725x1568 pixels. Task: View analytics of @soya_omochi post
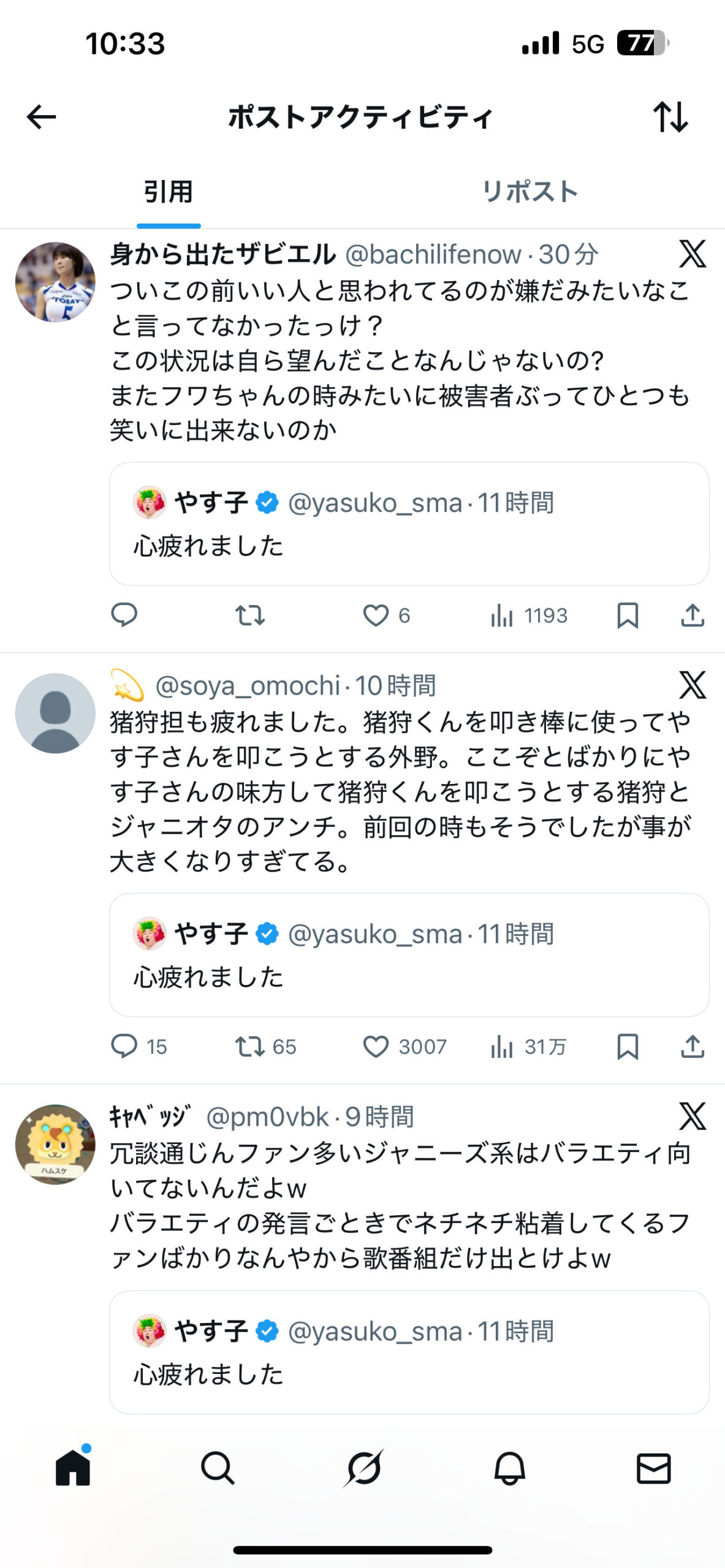click(502, 1047)
